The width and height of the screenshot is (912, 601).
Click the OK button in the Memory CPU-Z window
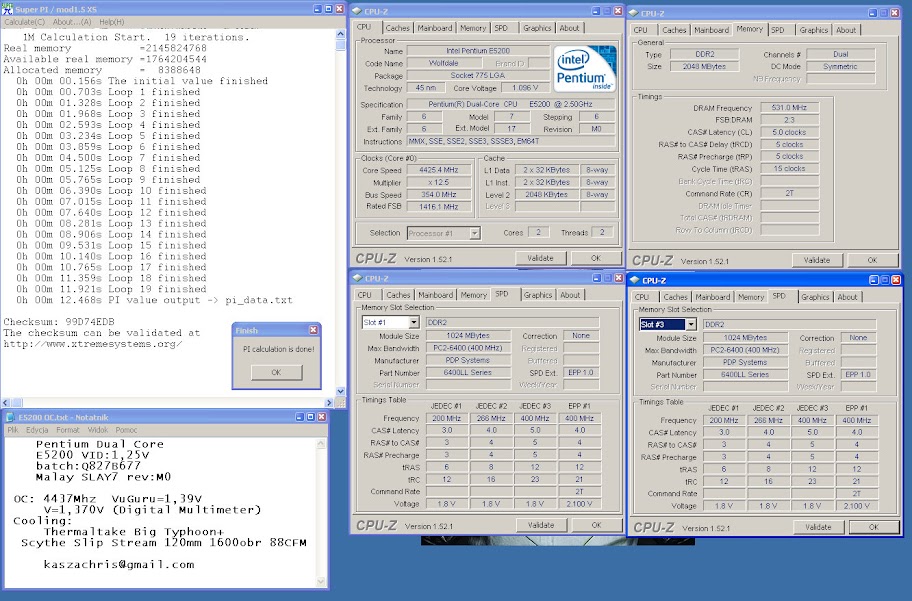[x=872, y=258]
